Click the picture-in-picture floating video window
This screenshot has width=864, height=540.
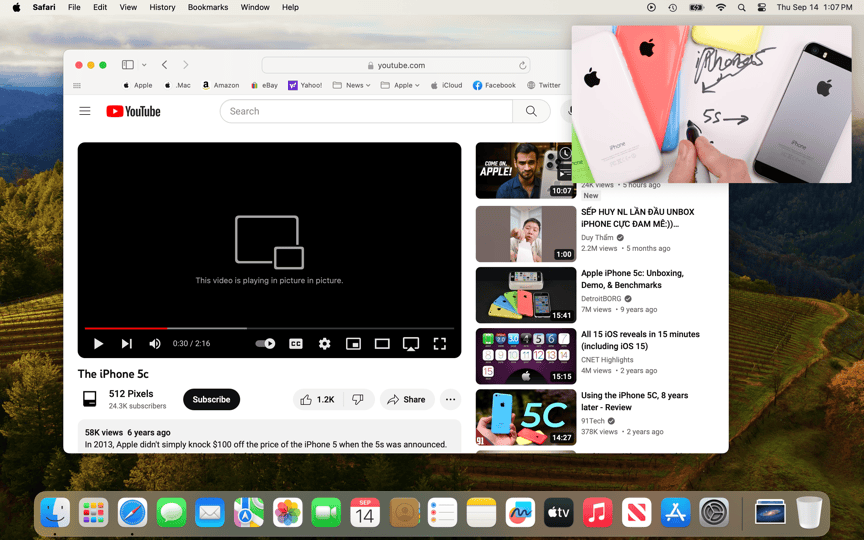711,104
